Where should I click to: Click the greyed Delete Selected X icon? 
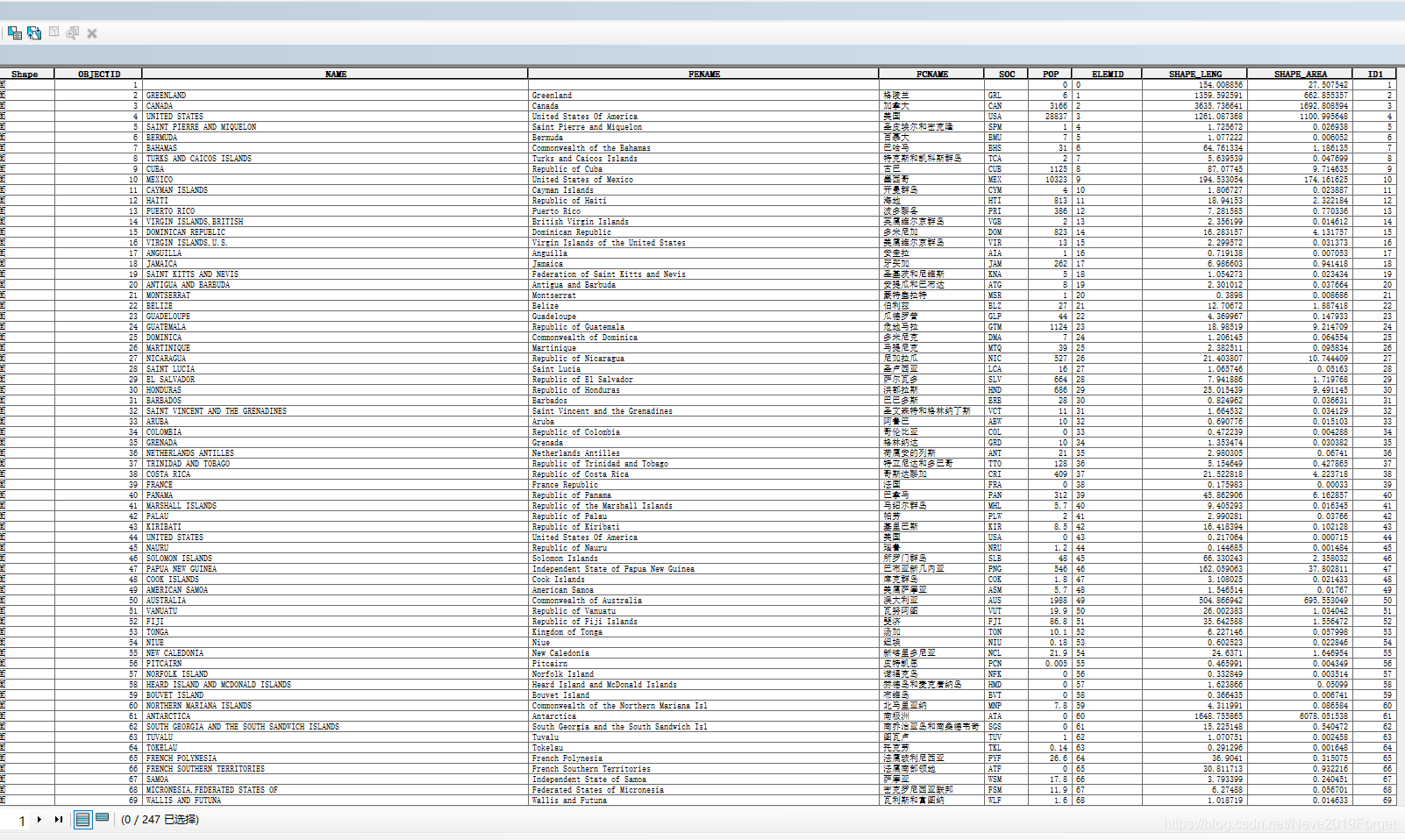(x=92, y=33)
